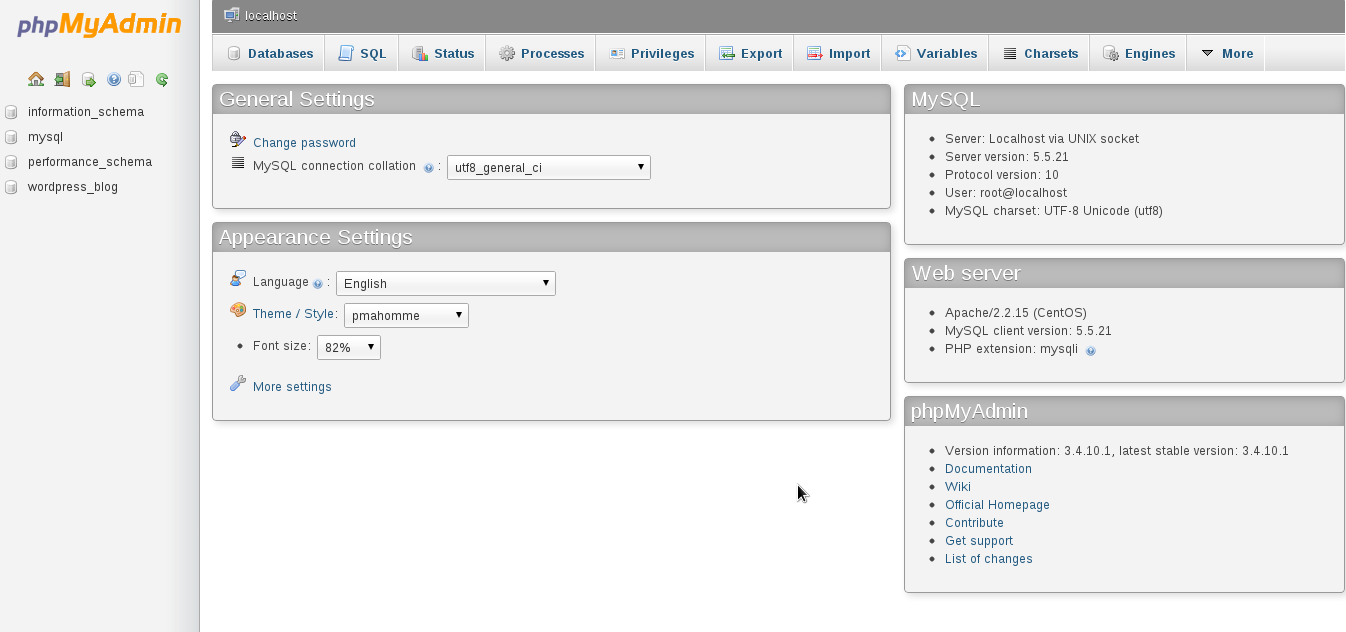Select the wordpress_blog database in sidebar
This screenshot has height=632, width=1346.
pos(72,187)
